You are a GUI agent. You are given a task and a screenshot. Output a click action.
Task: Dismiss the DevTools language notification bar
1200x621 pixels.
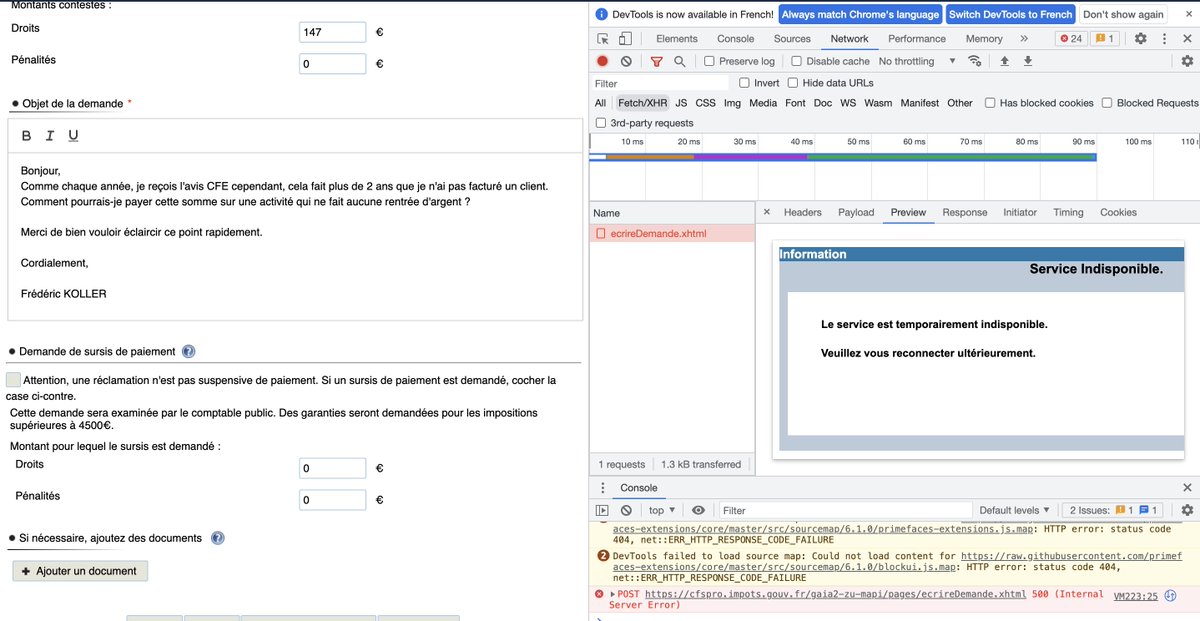[1187, 14]
